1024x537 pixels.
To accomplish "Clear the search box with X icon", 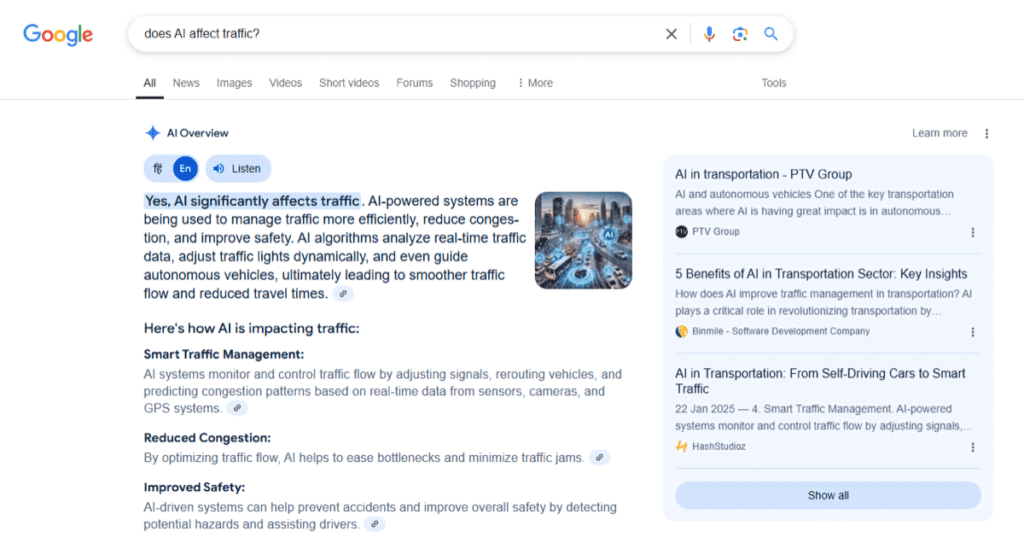I will tap(671, 34).
